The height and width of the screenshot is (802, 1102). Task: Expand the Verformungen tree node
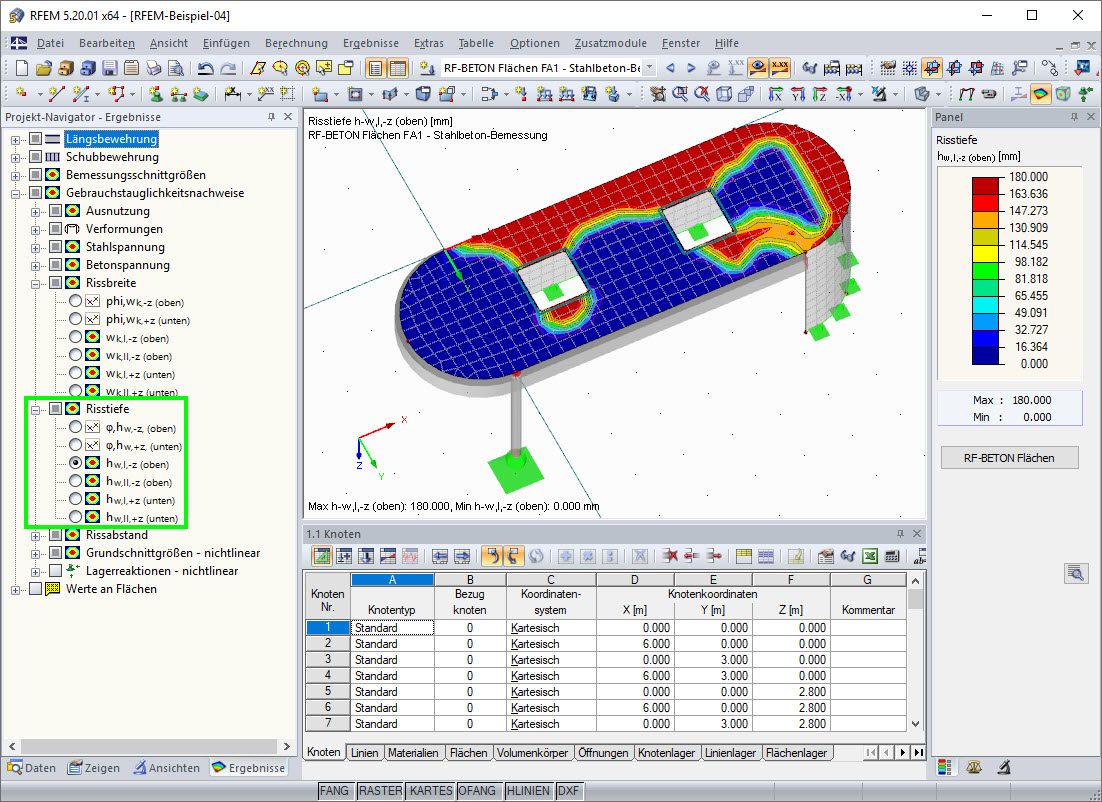point(35,229)
